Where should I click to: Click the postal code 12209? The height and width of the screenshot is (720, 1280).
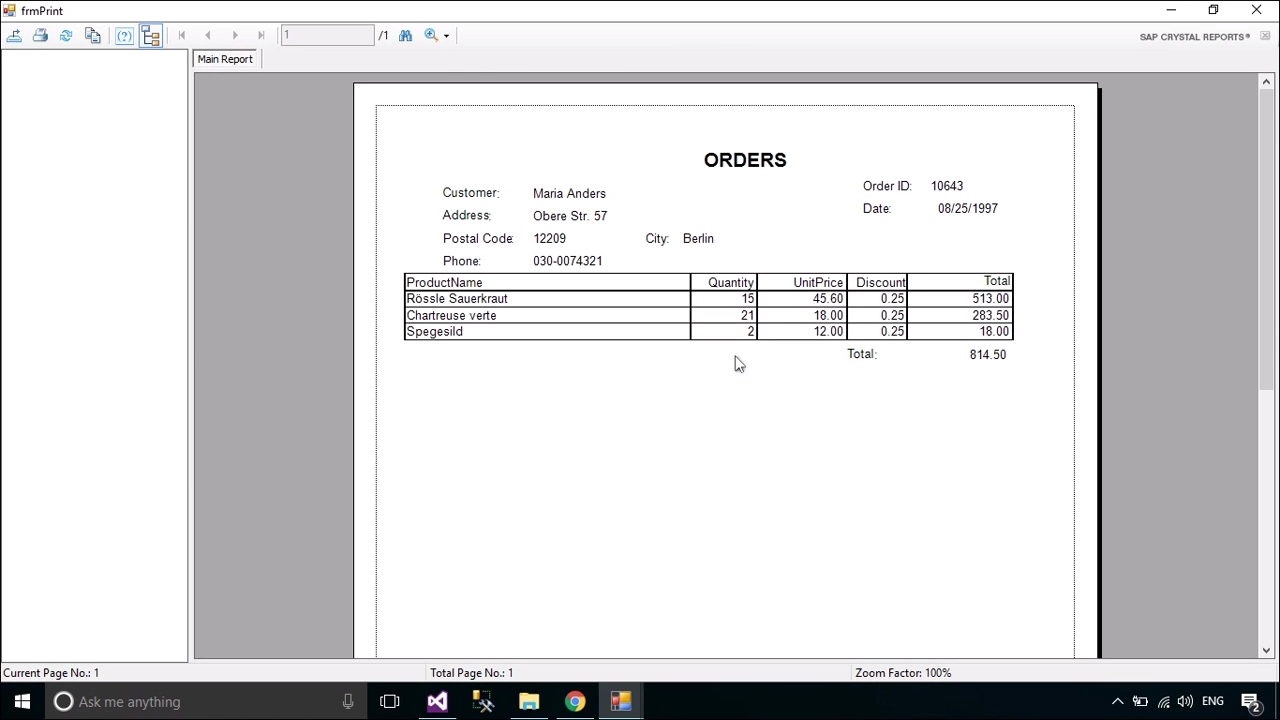(549, 239)
